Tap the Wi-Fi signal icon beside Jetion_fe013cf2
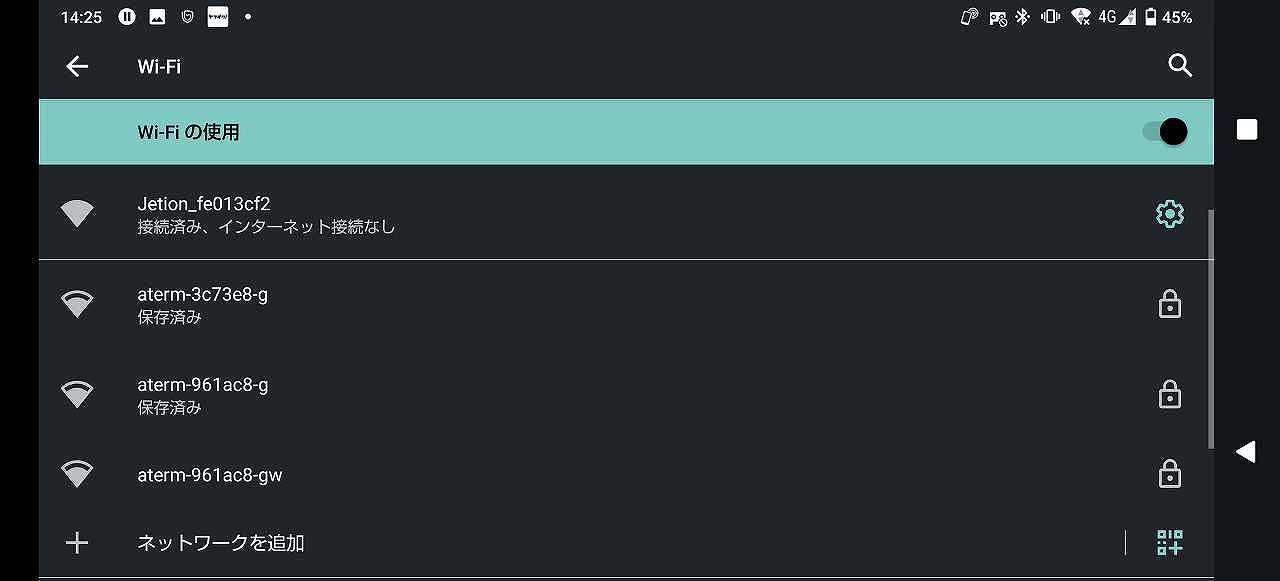 pos(77,213)
